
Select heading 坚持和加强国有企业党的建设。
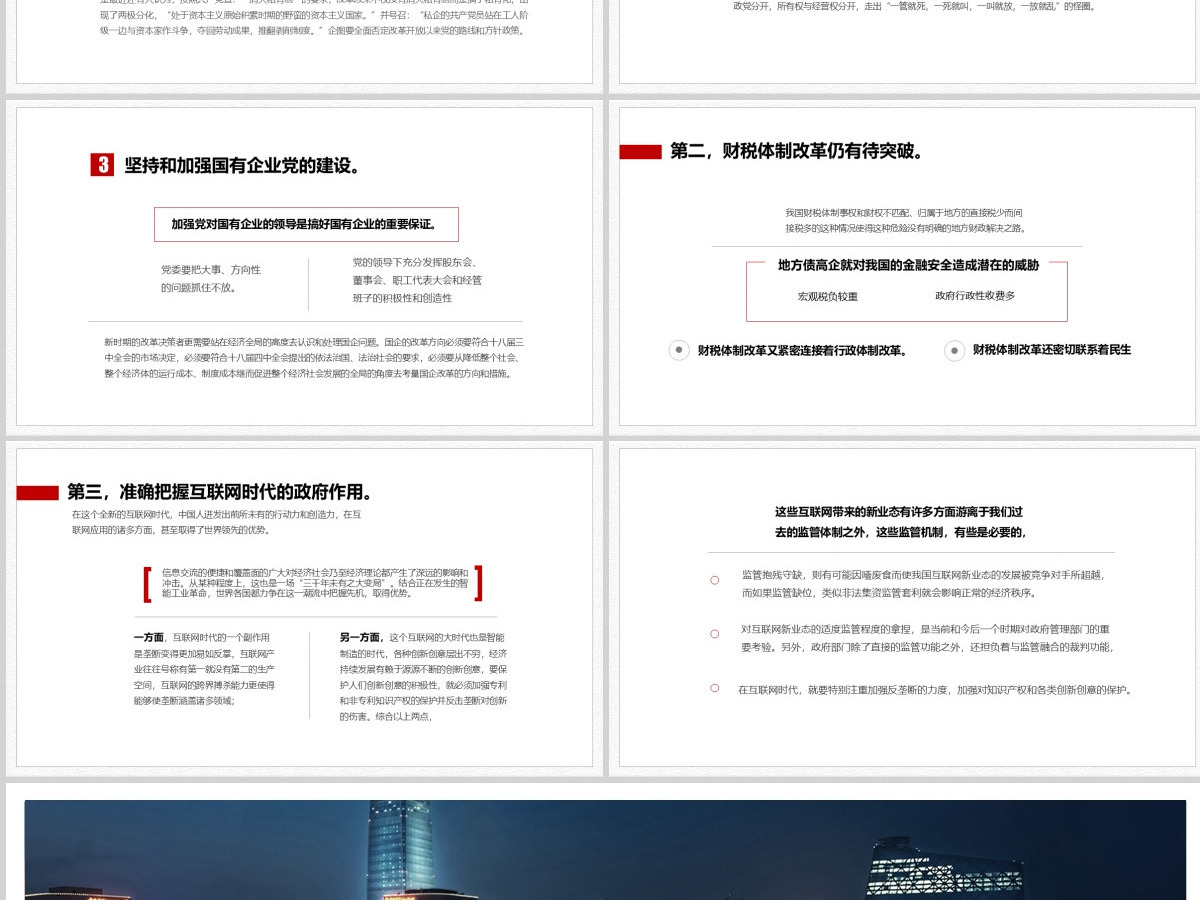pos(243,165)
